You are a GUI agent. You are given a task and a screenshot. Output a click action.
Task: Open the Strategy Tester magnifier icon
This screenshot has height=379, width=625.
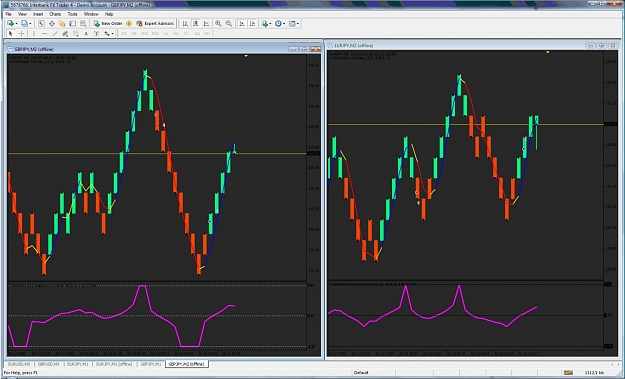pyautogui.click(x=83, y=24)
